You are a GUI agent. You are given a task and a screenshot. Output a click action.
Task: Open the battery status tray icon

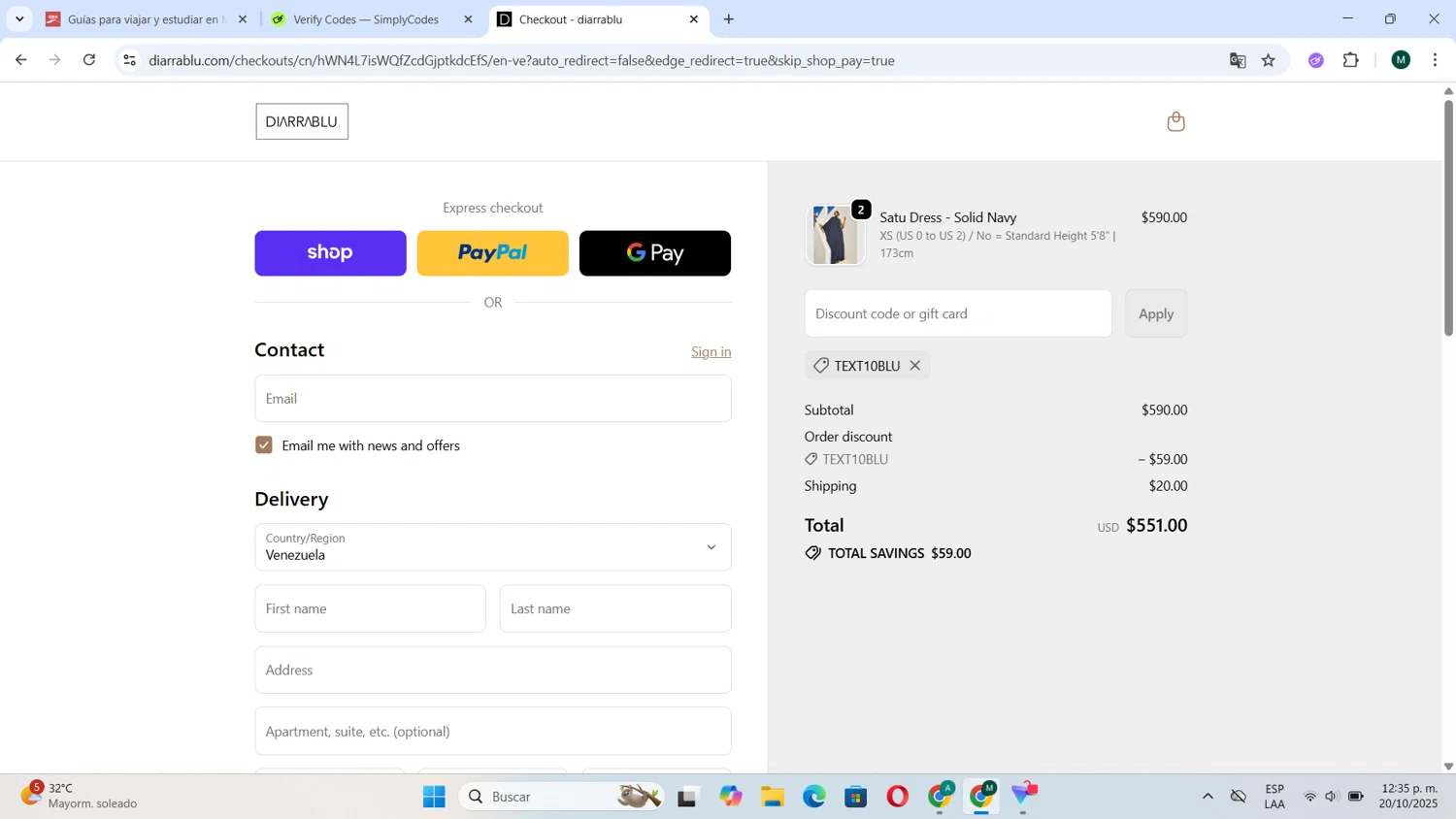pos(1356,797)
